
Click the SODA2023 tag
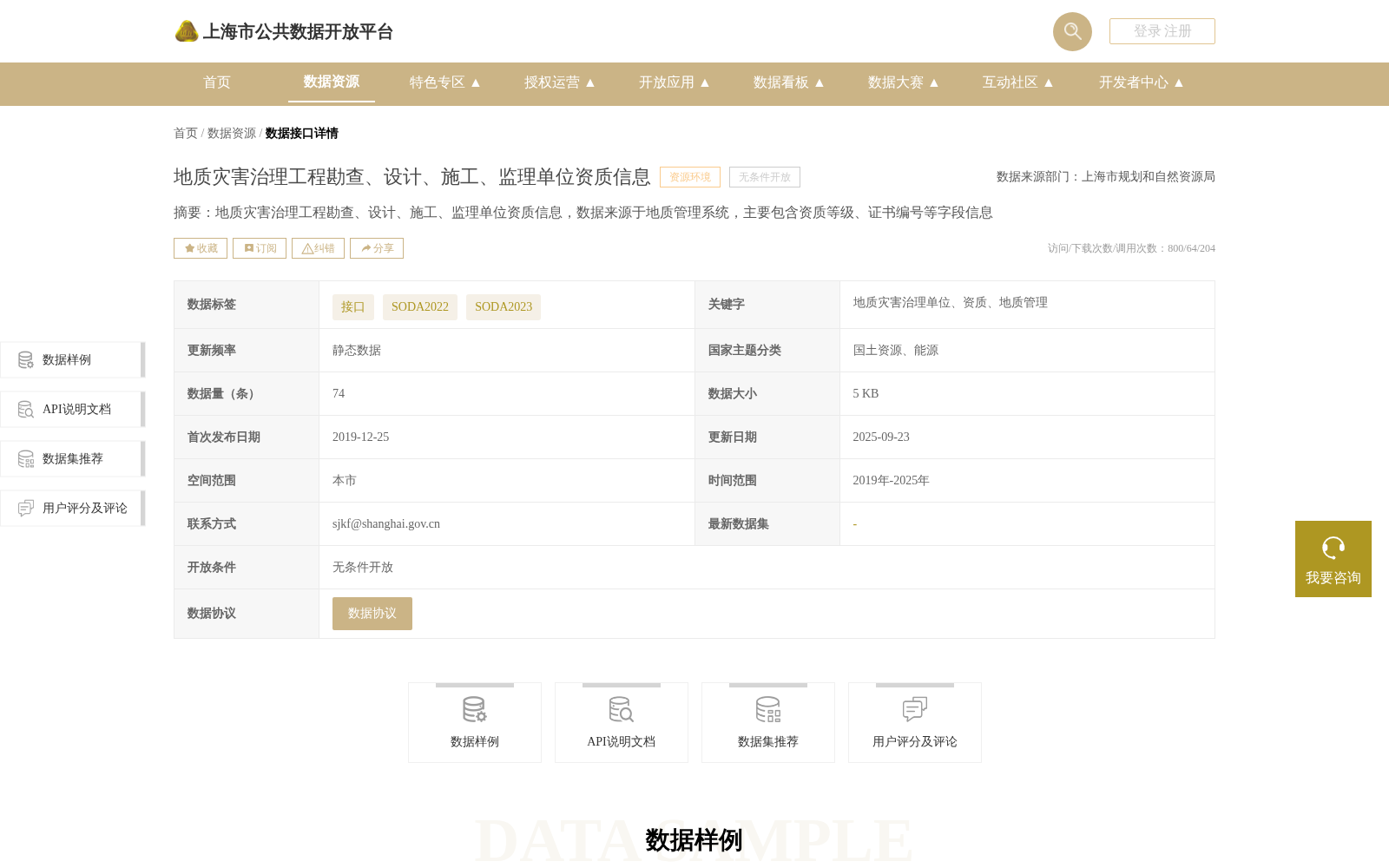coord(504,307)
